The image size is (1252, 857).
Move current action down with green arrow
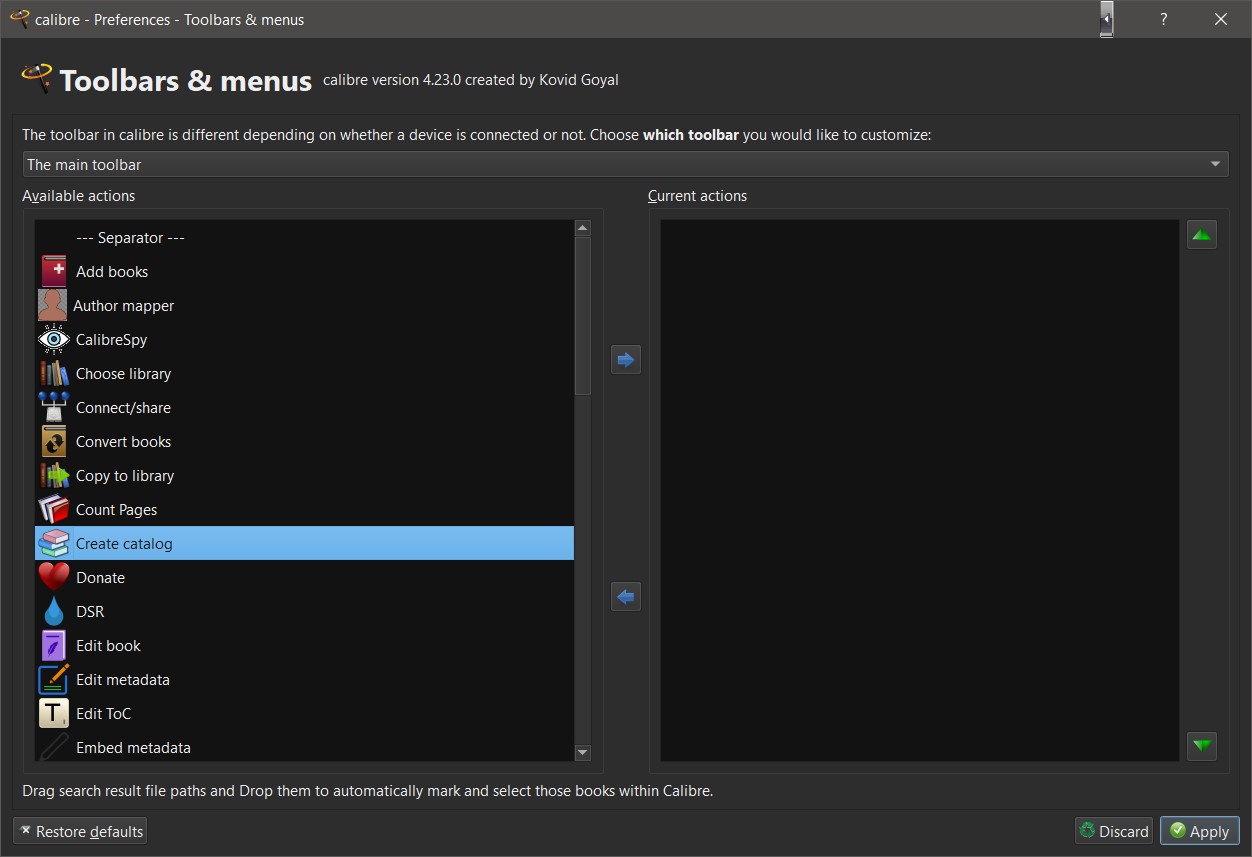(1202, 746)
